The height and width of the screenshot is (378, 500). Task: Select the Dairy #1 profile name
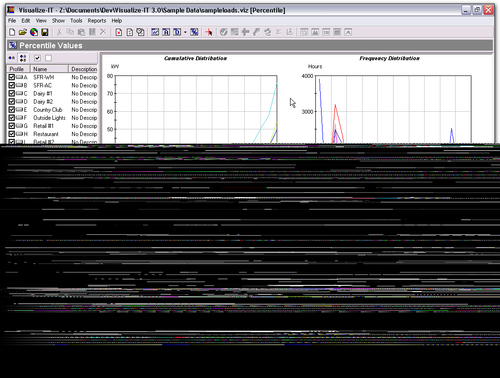[x=43, y=94]
